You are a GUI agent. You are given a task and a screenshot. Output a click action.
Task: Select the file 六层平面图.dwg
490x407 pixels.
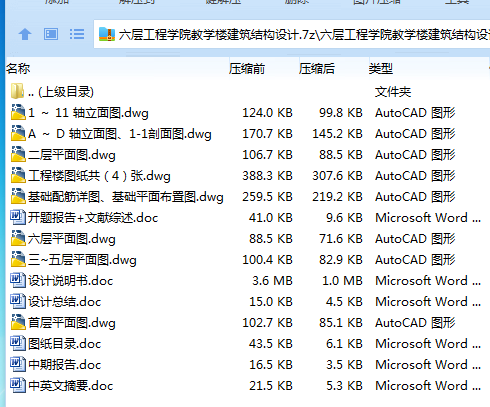72,239
